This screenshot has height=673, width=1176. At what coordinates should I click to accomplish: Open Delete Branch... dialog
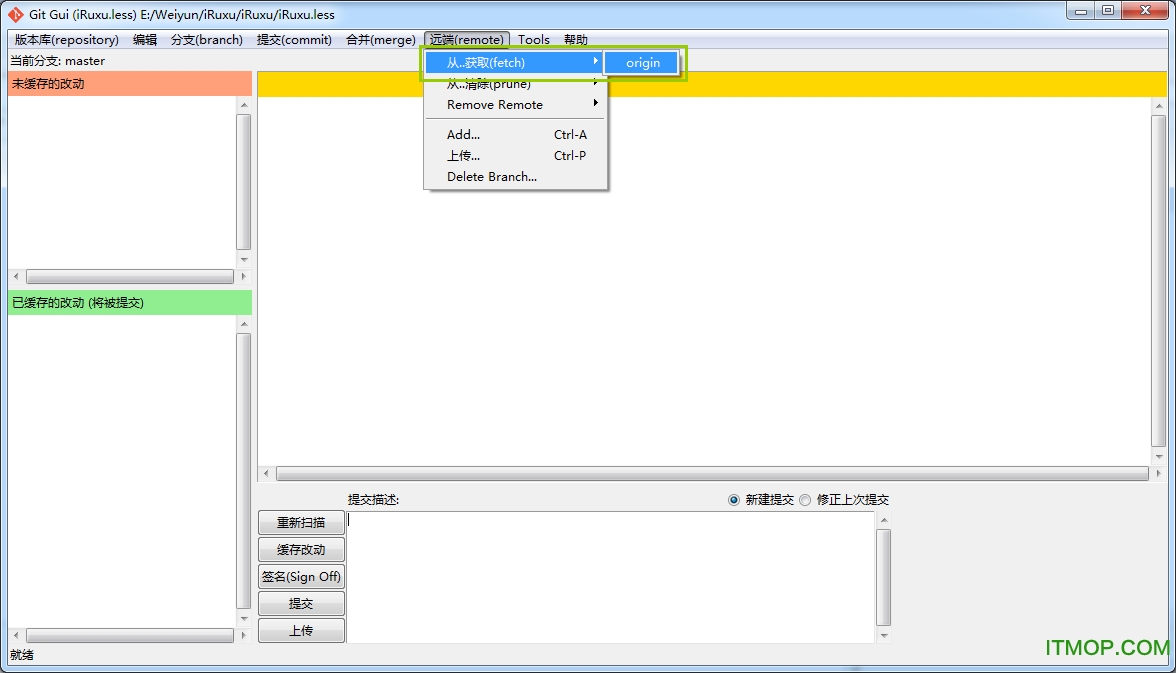(491, 176)
